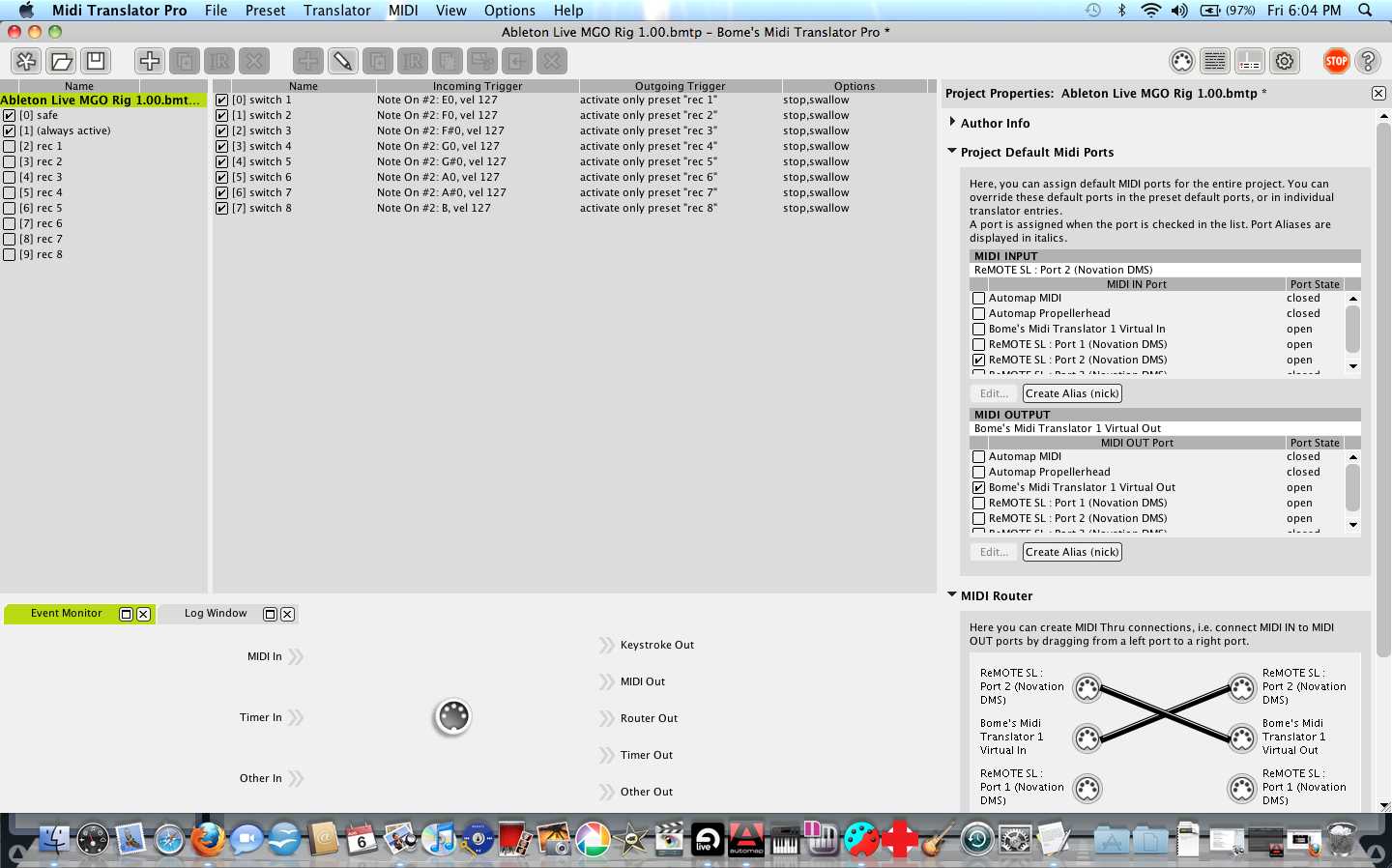The image size is (1392, 868).
Task: Open Ableton Live from the Dock
Action: (707, 838)
